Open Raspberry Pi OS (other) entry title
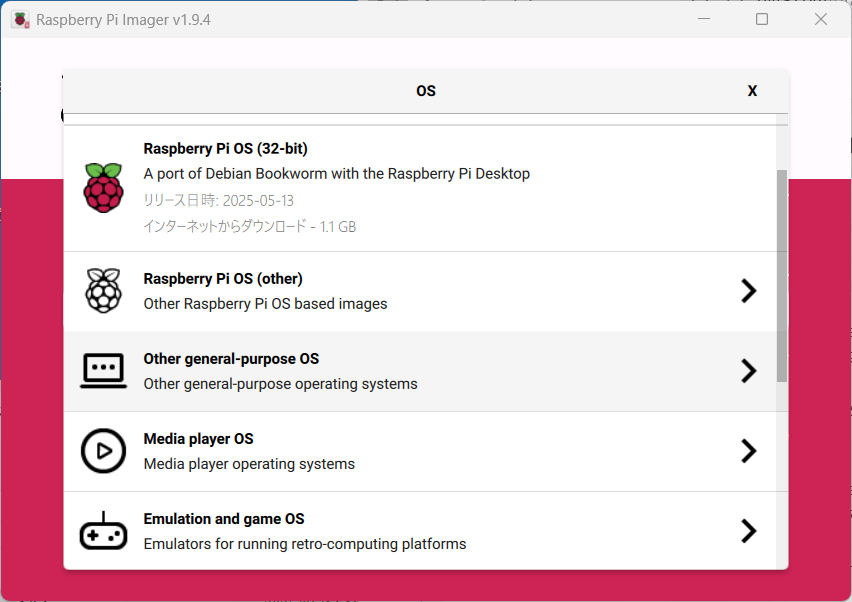The image size is (852, 602). point(223,278)
